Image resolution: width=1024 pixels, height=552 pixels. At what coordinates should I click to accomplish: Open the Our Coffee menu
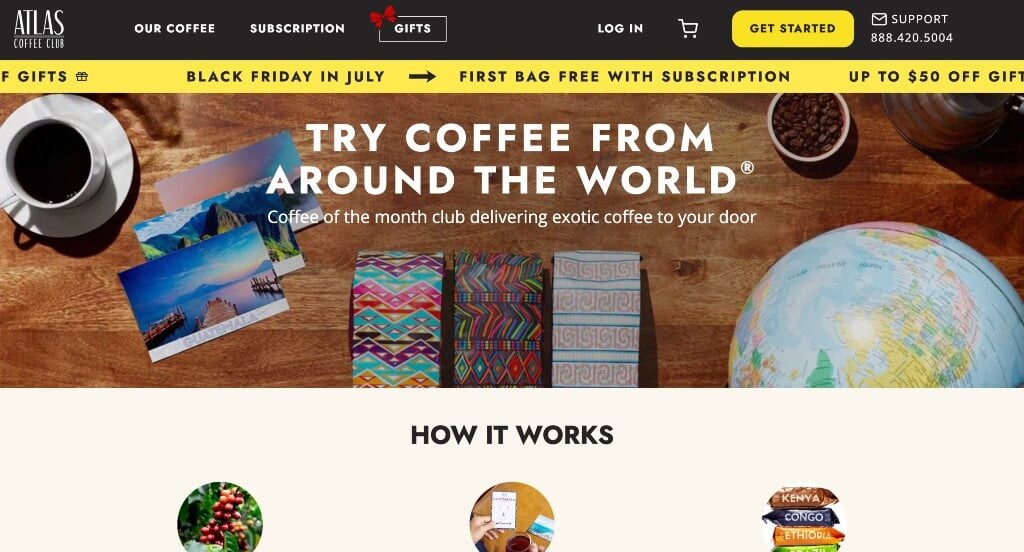(x=174, y=29)
